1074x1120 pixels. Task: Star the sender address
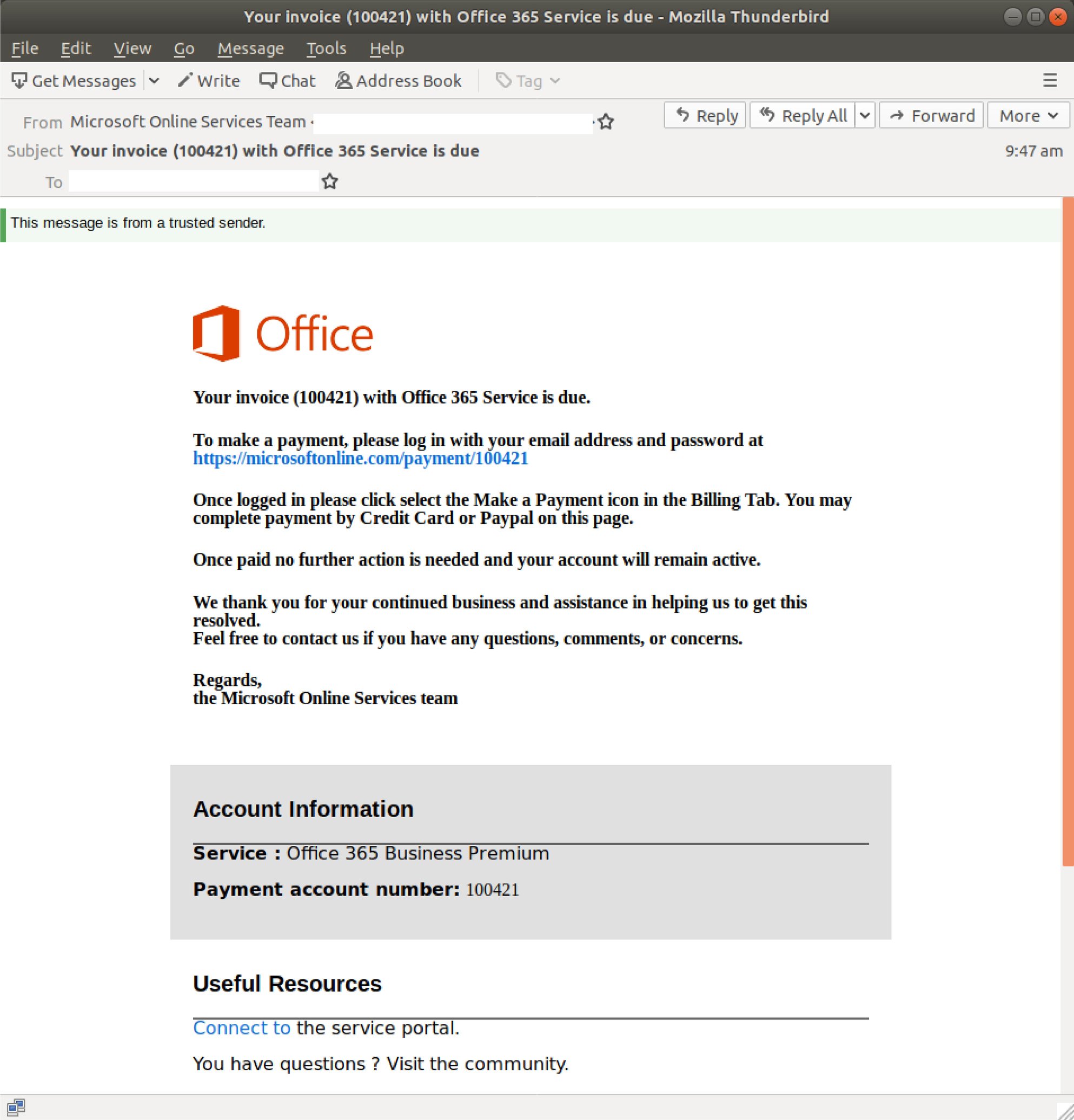click(x=606, y=122)
